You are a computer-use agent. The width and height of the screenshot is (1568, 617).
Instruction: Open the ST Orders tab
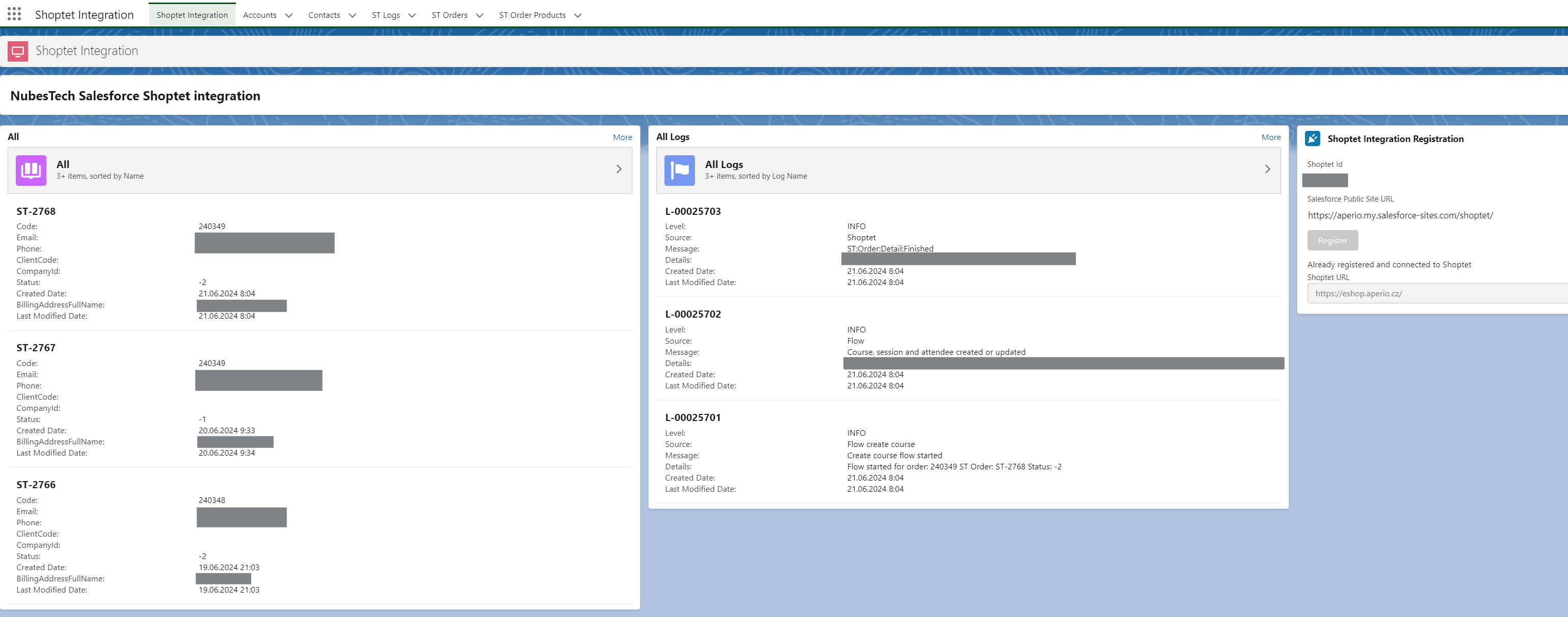coord(449,15)
